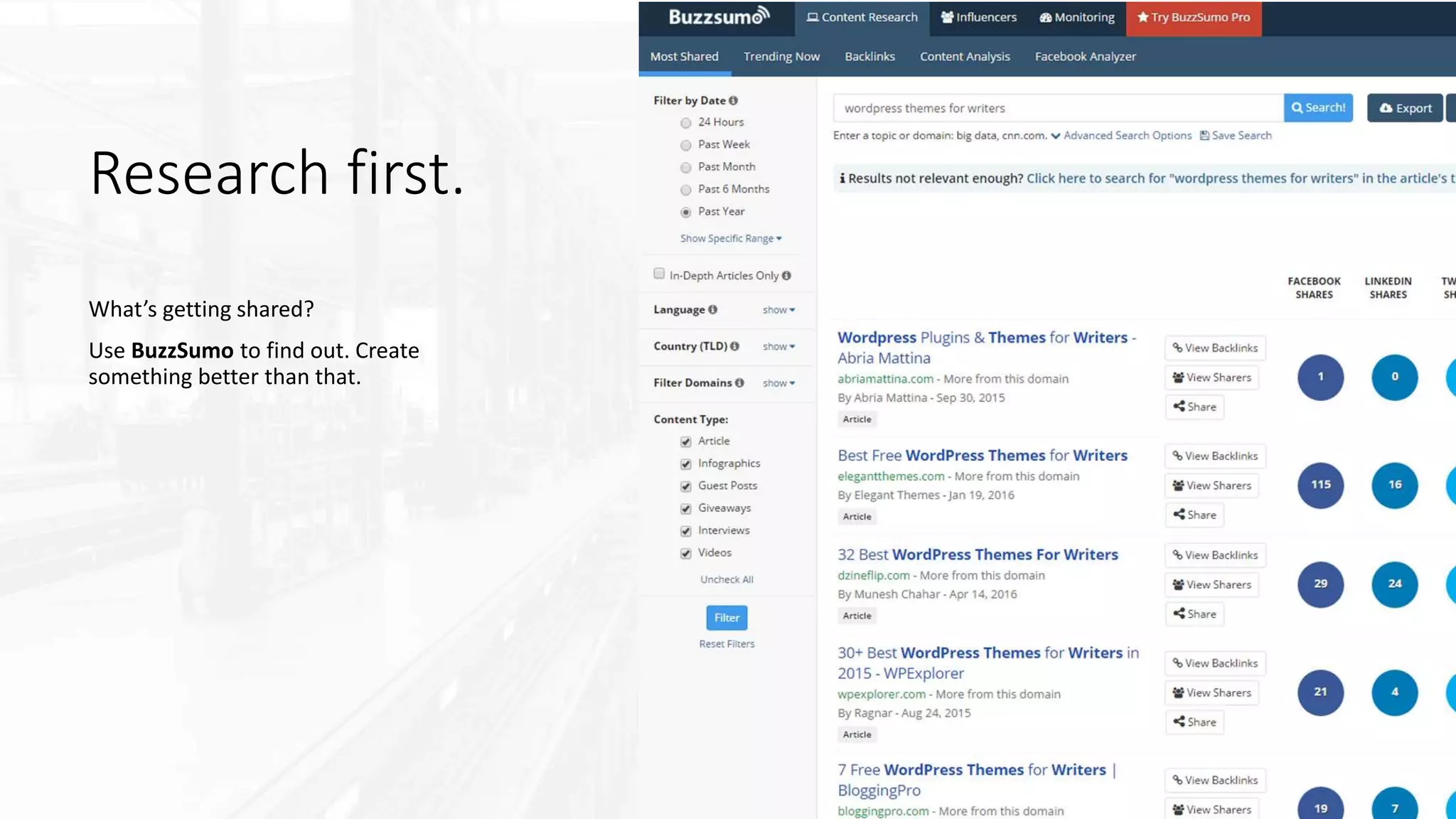This screenshot has height=819, width=1456.
Task: Click the Uncheck All link
Action: pos(727,579)
